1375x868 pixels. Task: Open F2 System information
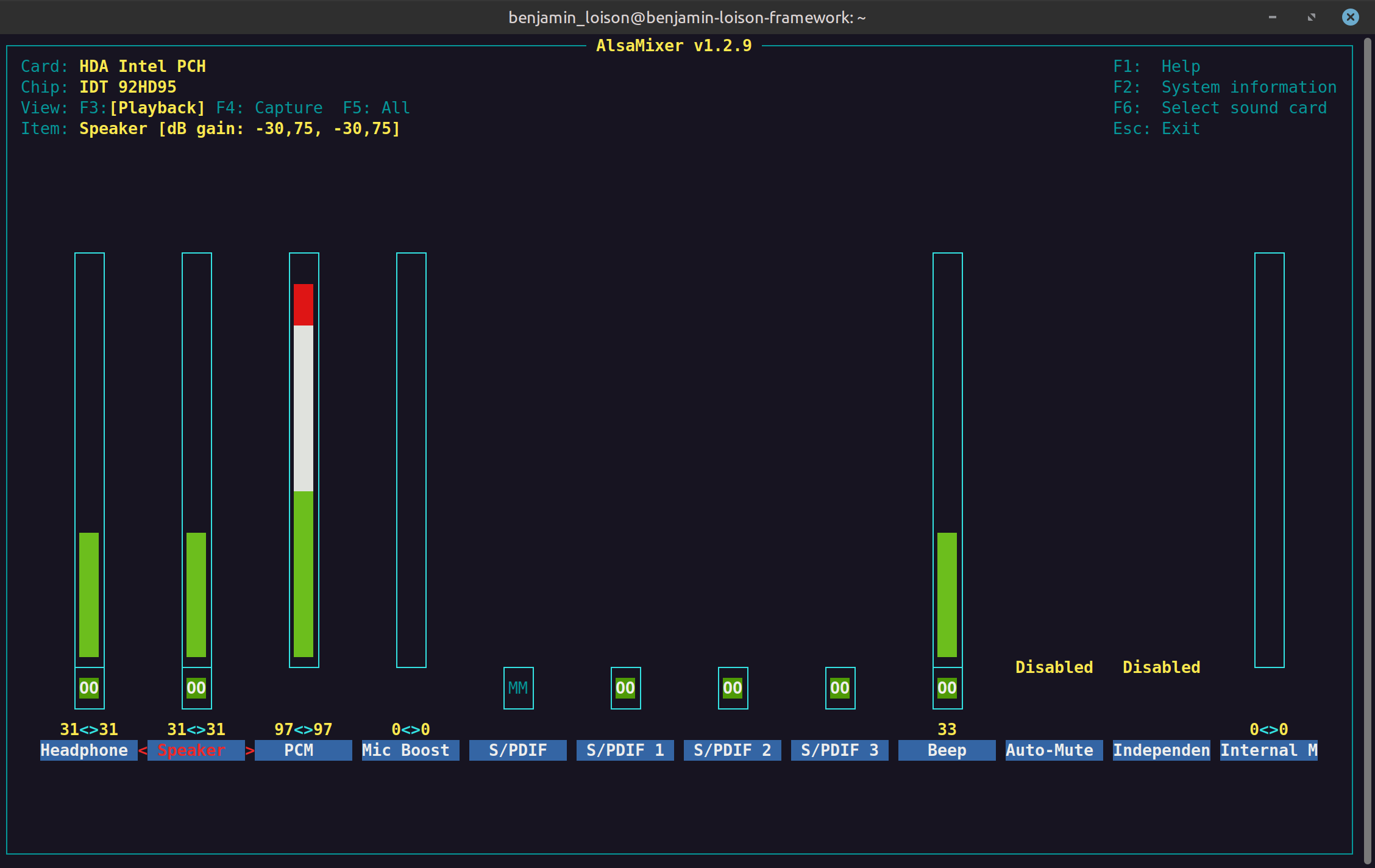tap(1224, 87)
